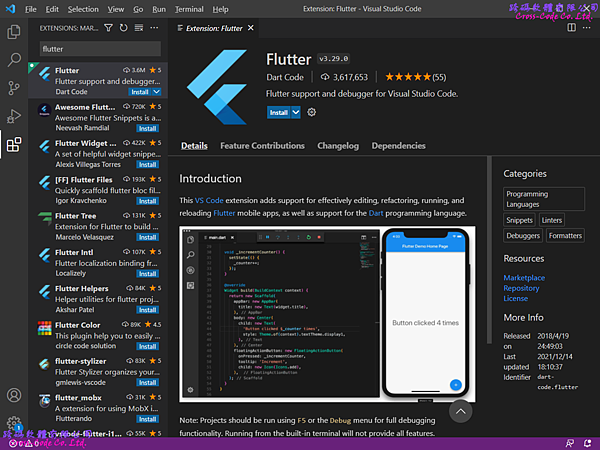Open extensions panel more actions menu
The width and height of the screenshot is (600, 450).
[x=154, y=28]
